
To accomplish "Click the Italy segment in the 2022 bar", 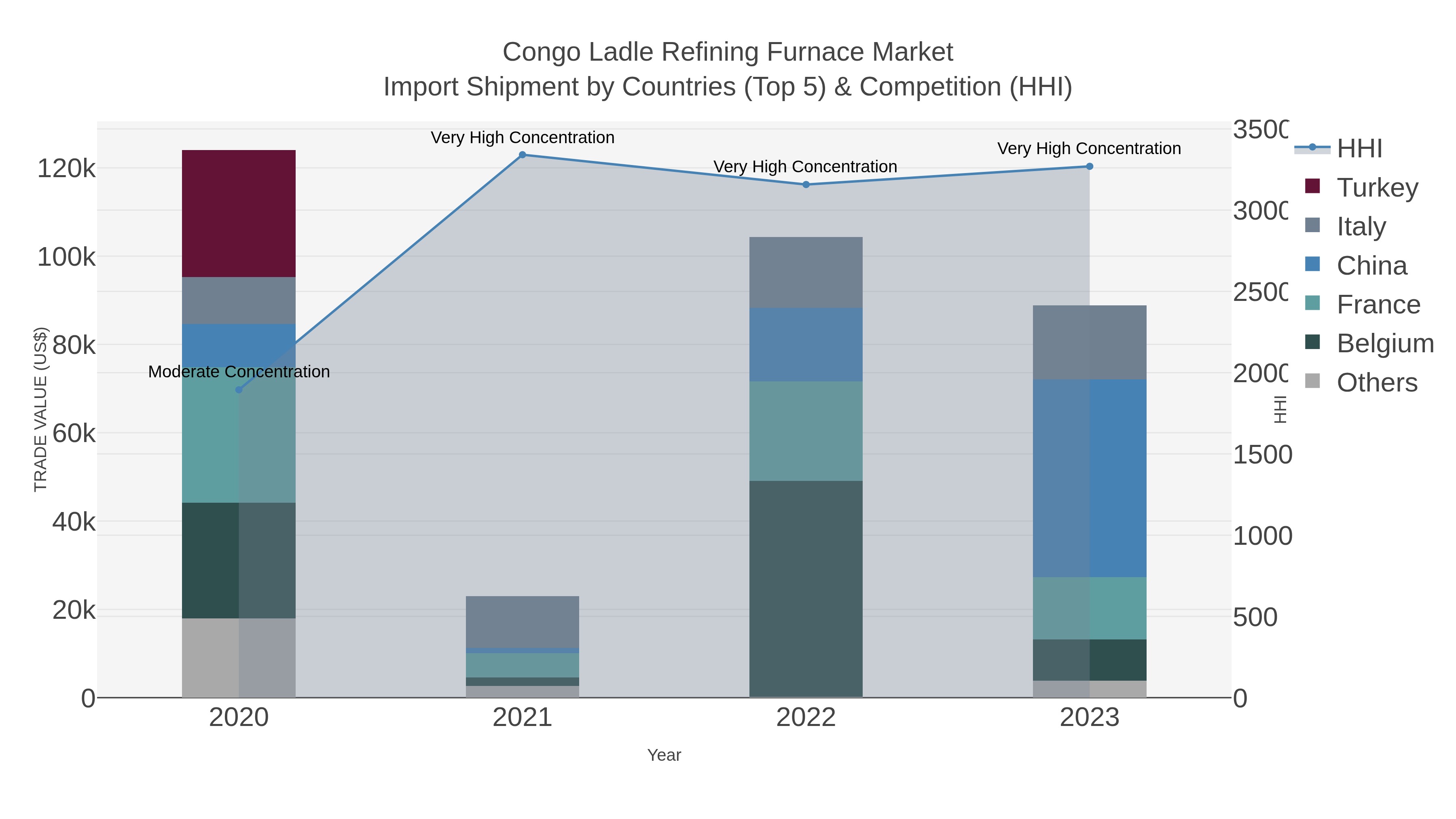I will (x=806, y=273).
